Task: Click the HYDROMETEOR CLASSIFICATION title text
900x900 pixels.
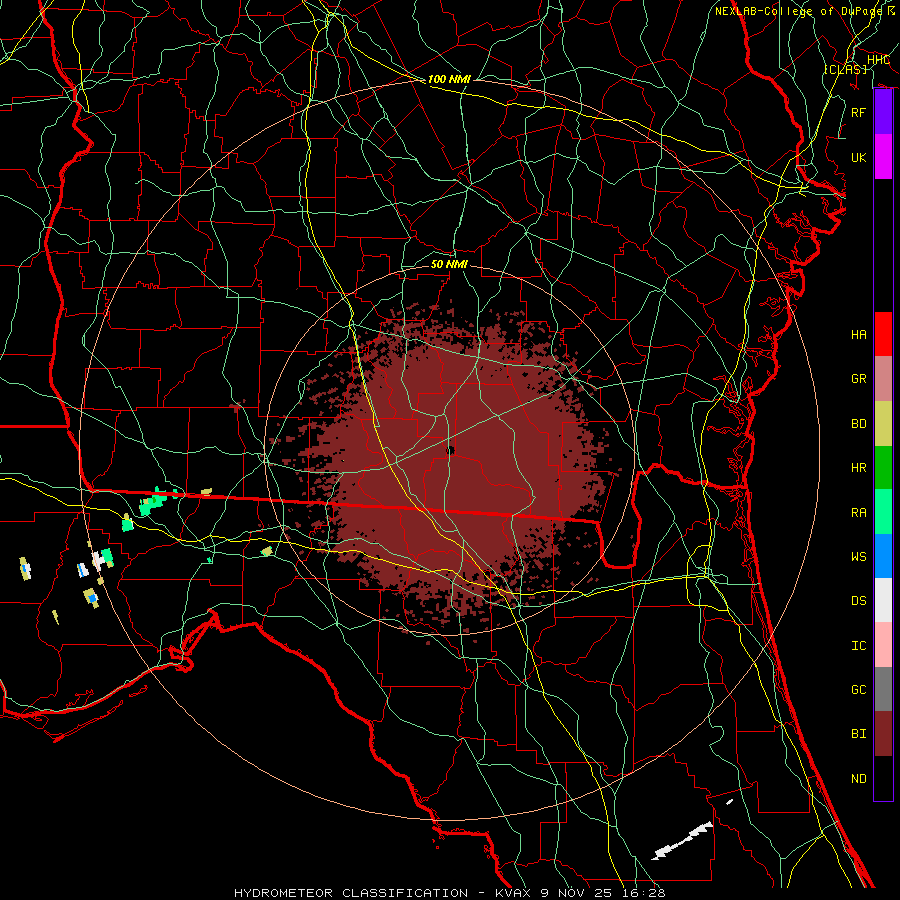Action: pyautogui.click(x=351, y=893)
